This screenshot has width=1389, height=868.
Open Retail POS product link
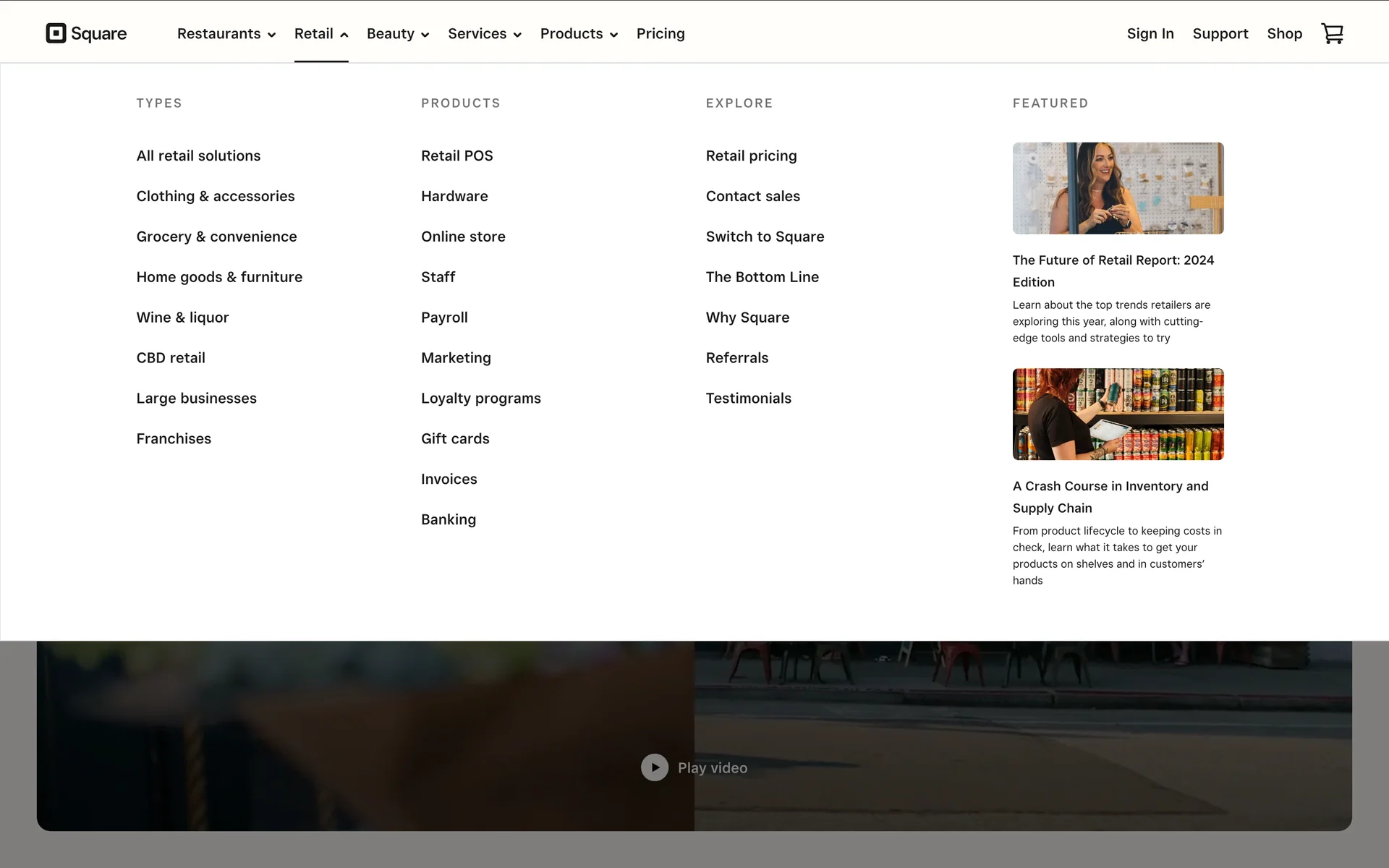456,156
